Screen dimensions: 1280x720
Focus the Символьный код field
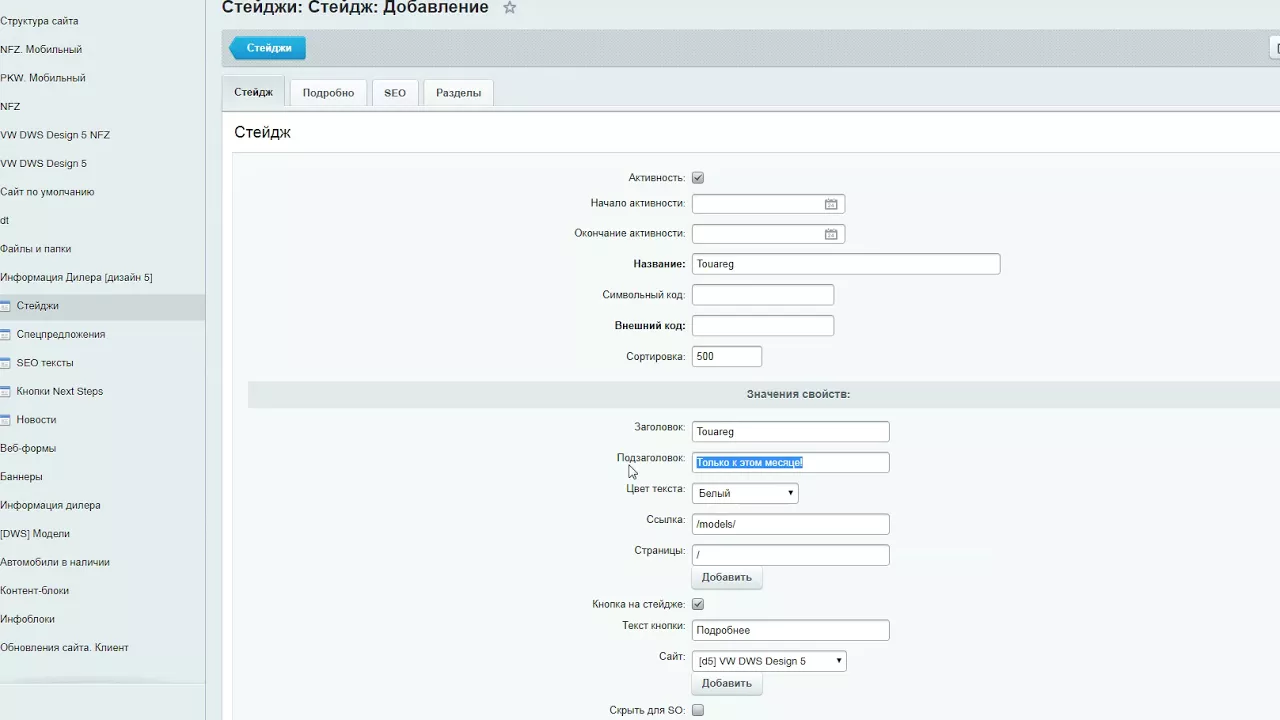tap(763, 295)
